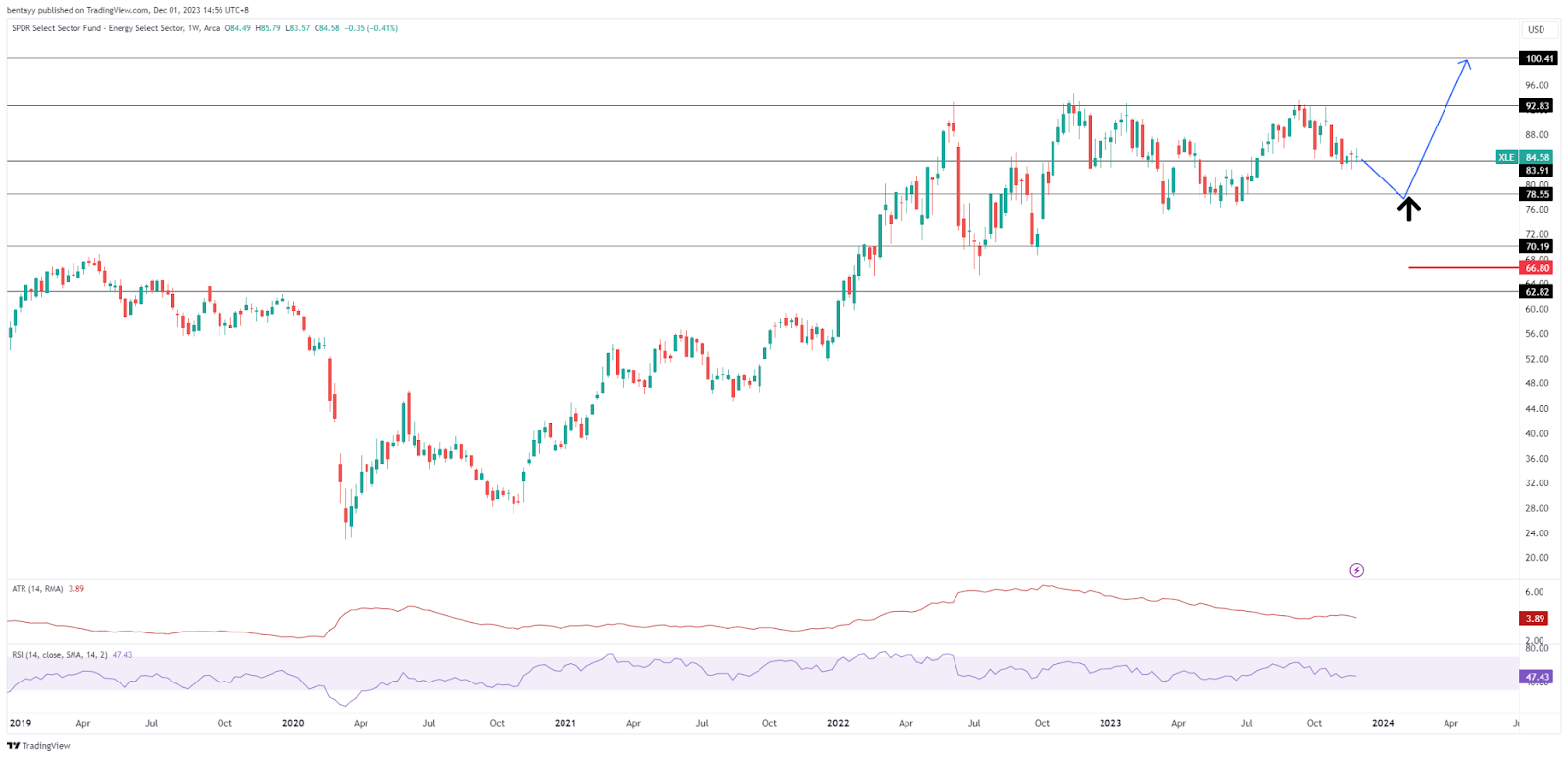Screen dimensions: 1568x758
Task: Click the XLE ticker badge on price axis
Action: [x=1506, y=157]
